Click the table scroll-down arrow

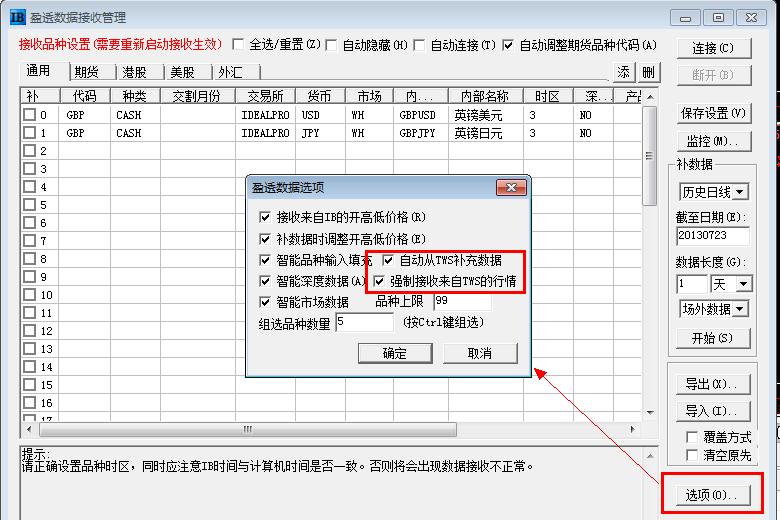point(649,413)
